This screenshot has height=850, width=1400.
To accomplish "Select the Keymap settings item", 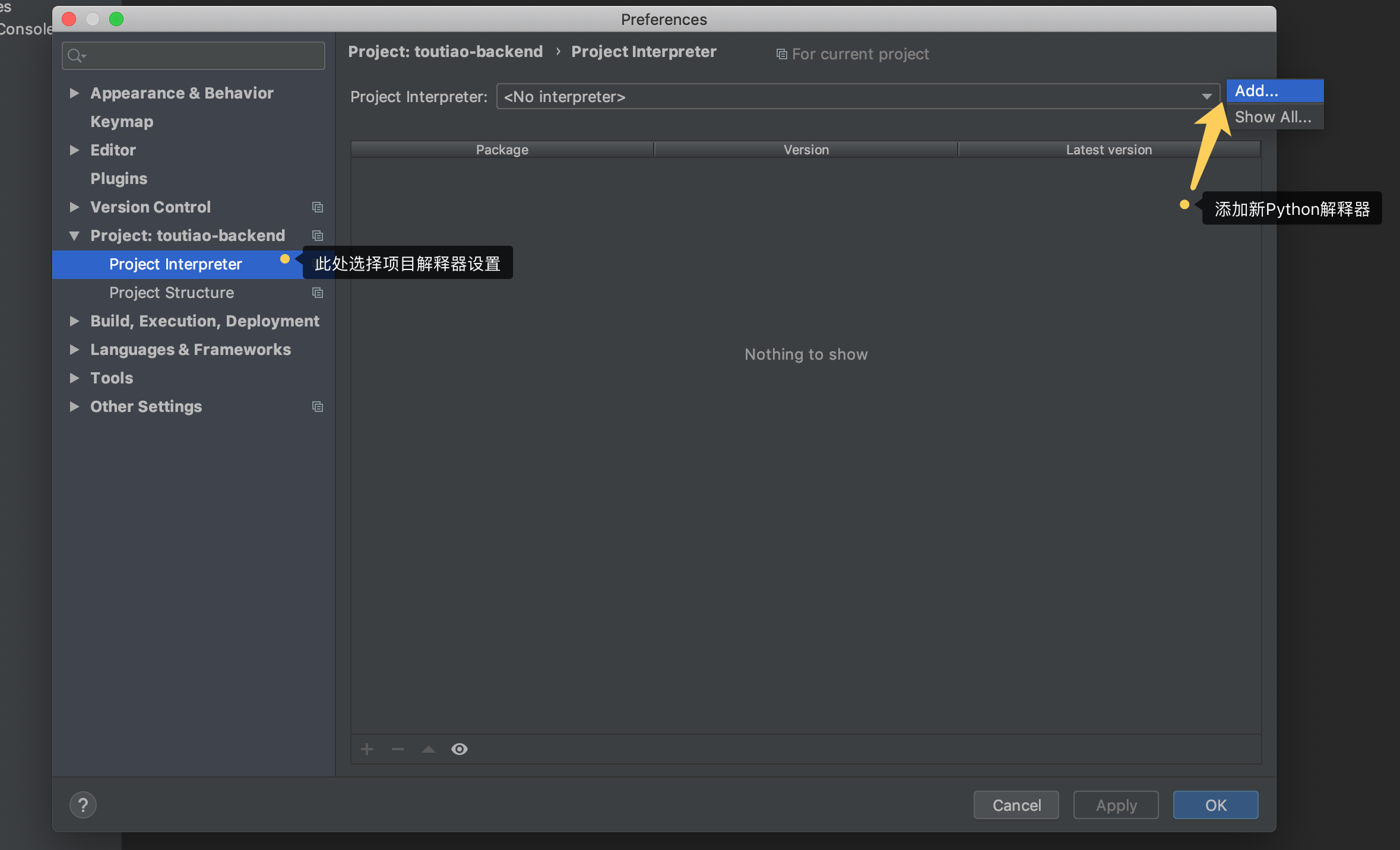I will click(x=122, y=122).
